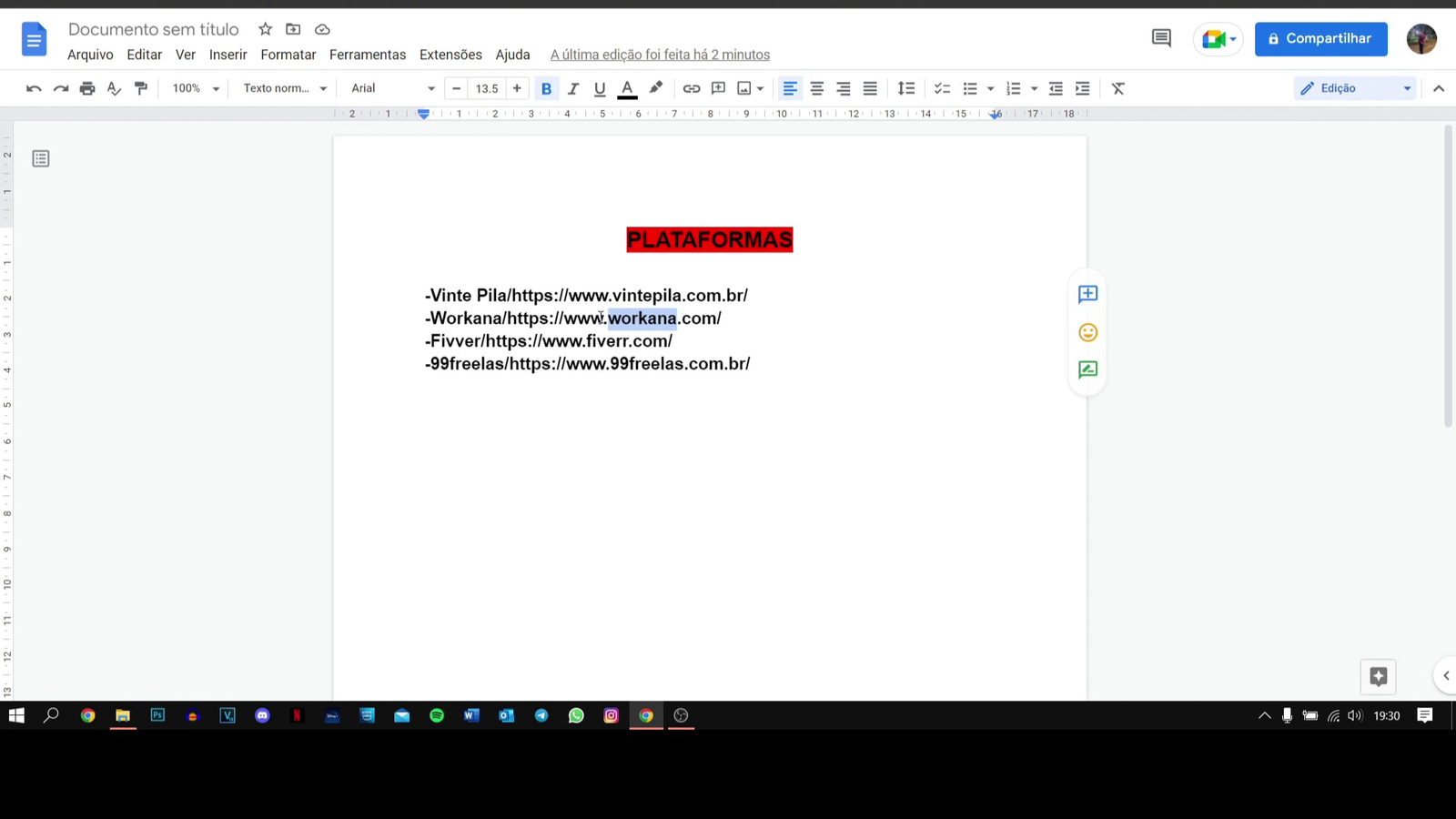
Task: Decrease the paragraph indent
Action: click(1056, 88)
